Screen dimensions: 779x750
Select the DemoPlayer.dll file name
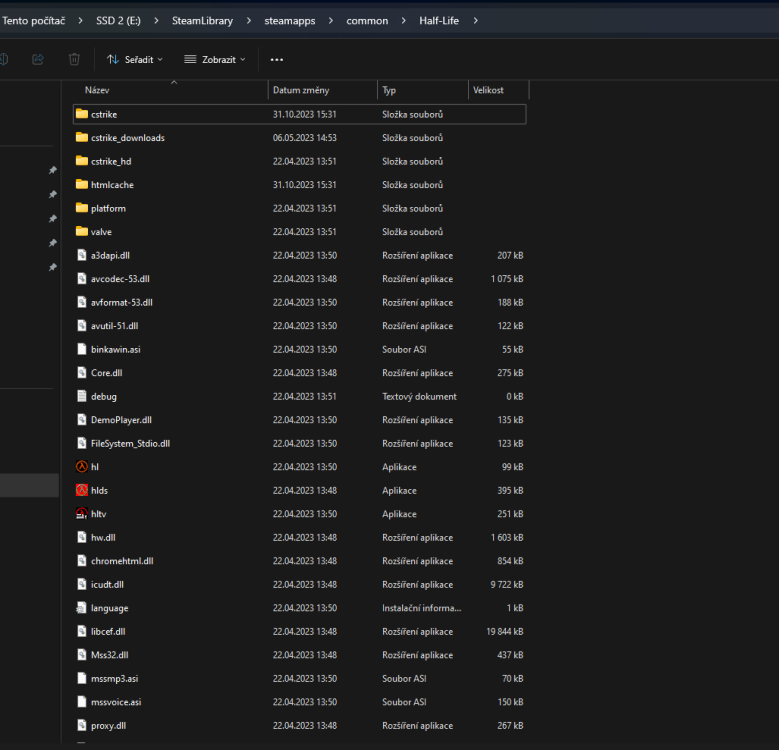click(121, 420)
